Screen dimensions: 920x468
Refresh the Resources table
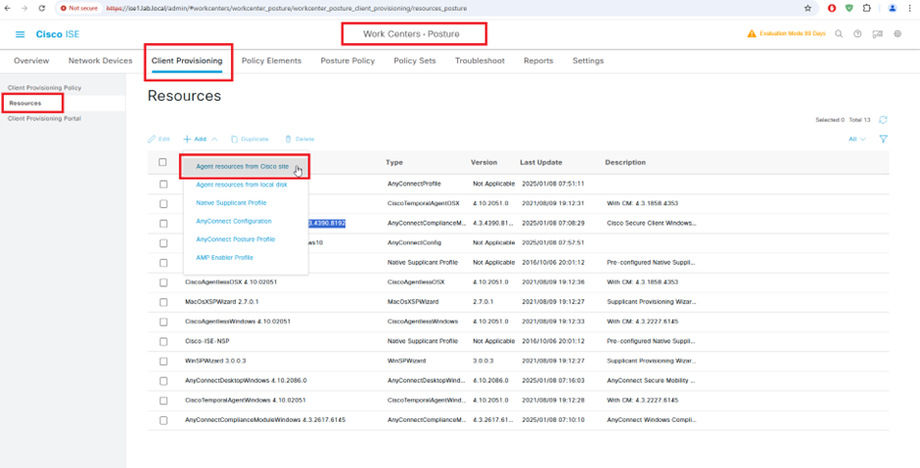click(883, 120)
